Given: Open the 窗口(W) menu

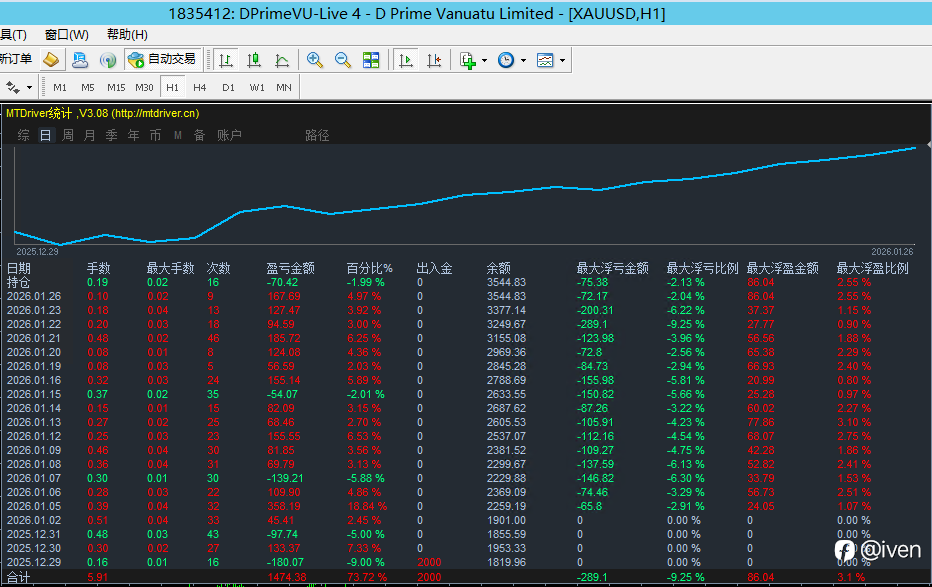Looking at the screenshot, I should click(x=66, y=35).
